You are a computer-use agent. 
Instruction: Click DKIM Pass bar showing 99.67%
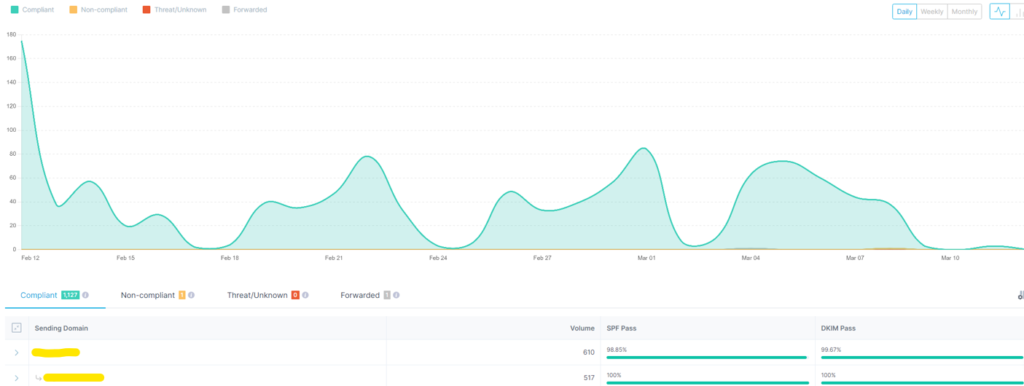921,357
